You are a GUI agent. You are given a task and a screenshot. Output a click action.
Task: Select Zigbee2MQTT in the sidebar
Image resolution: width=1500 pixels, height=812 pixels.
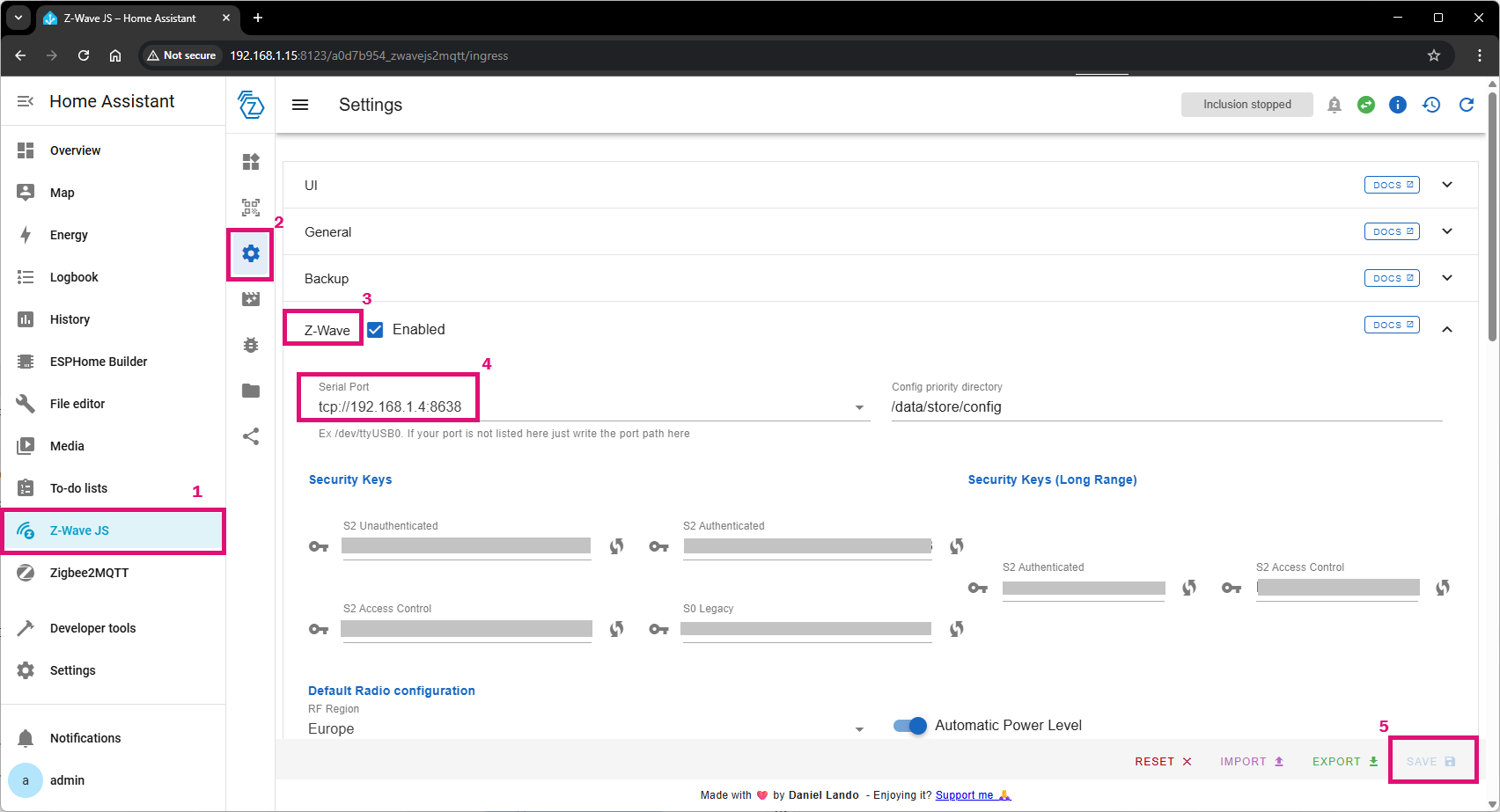[x=89, y=573]
